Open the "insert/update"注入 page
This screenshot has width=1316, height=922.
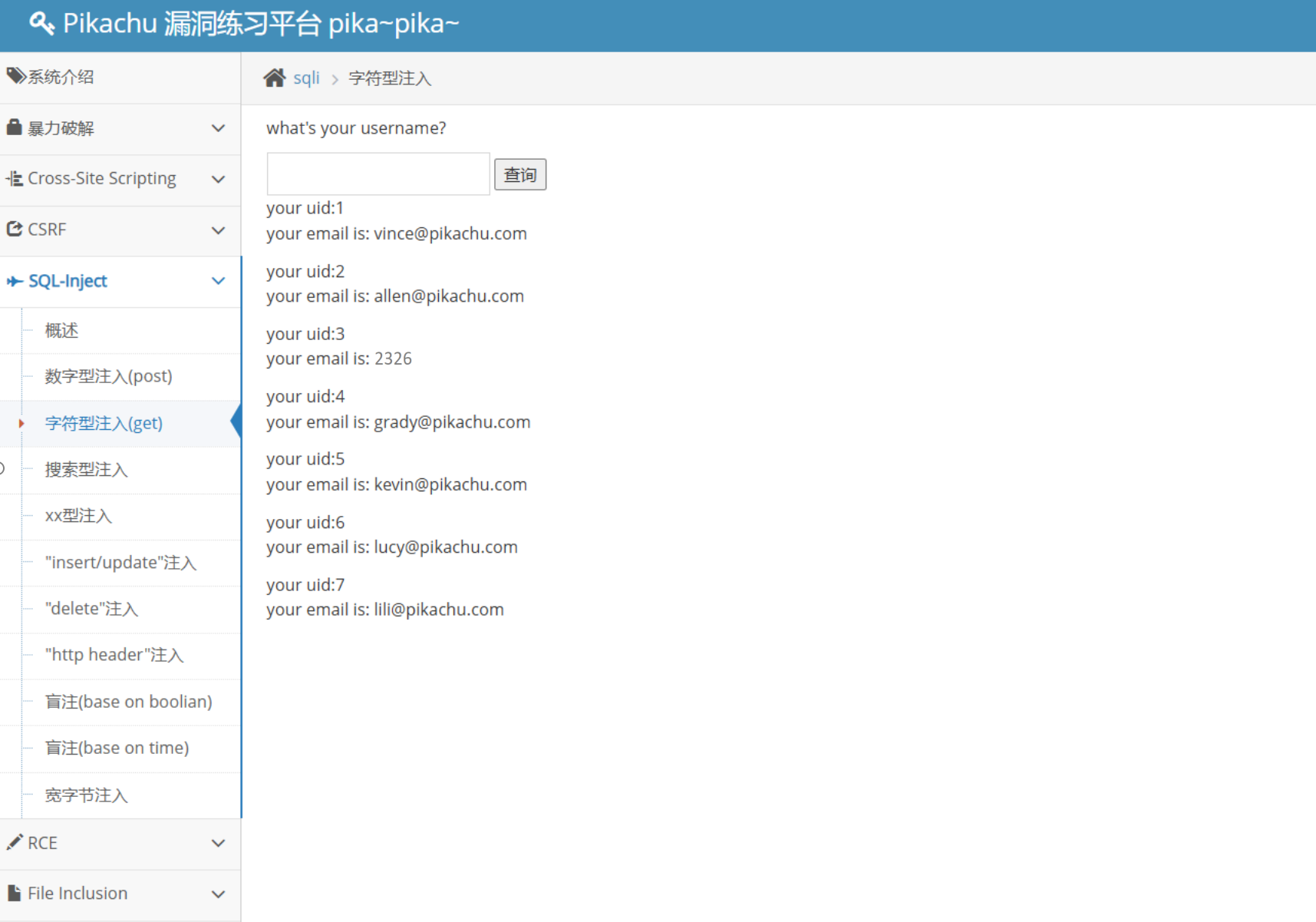pos(120,563)
